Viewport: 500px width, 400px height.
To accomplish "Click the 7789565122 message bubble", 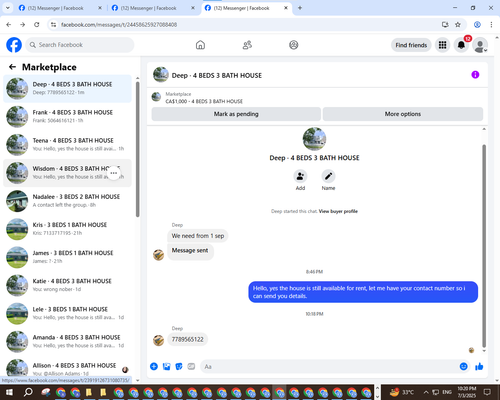I will [x=187, y=339].
